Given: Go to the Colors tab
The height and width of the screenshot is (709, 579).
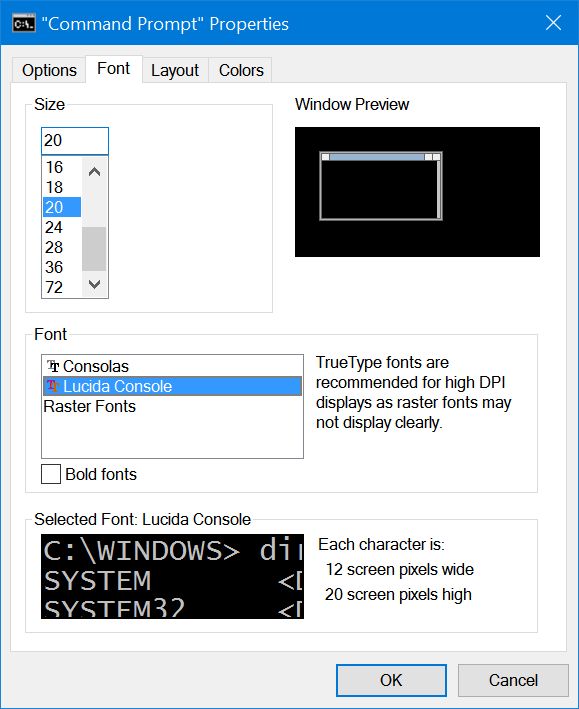Looking at the screenshot, I should (x=241, y=70).
